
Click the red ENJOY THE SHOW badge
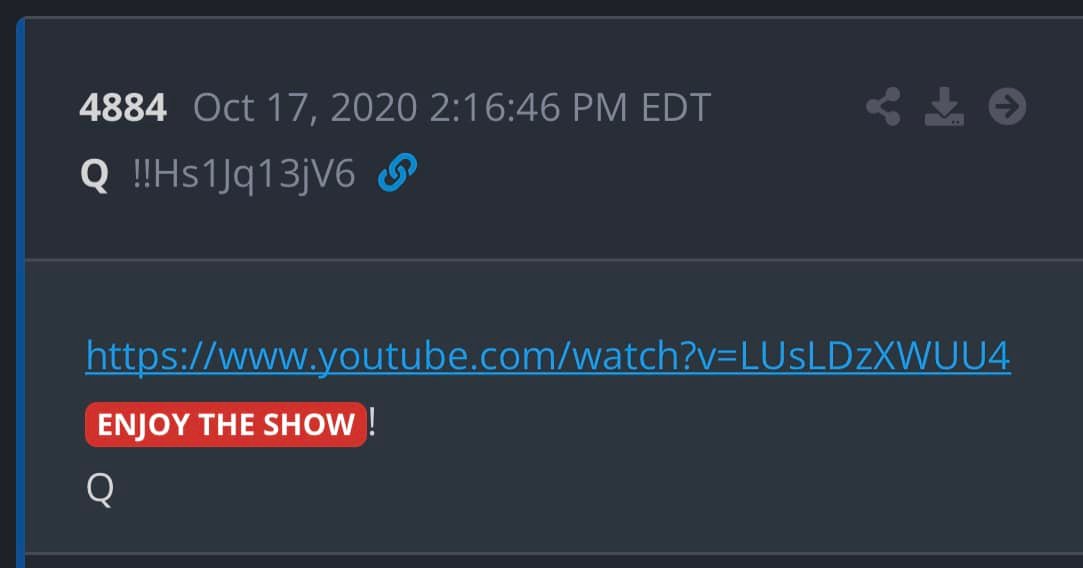click(226, 424)
